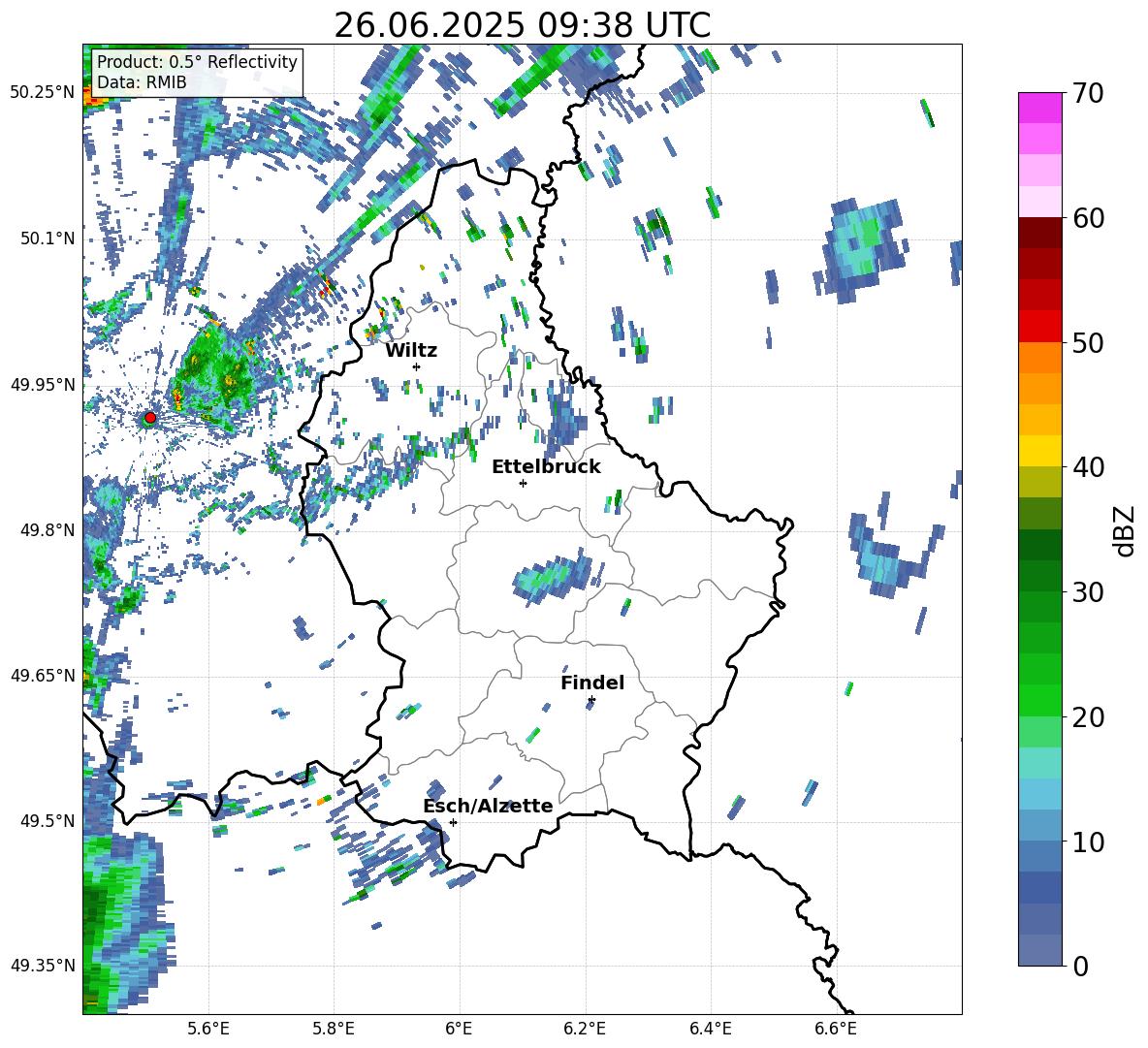Click the title 26.06.2025 09:38 UTC
The image size is (1148, 1048).
tap(522, 25)
